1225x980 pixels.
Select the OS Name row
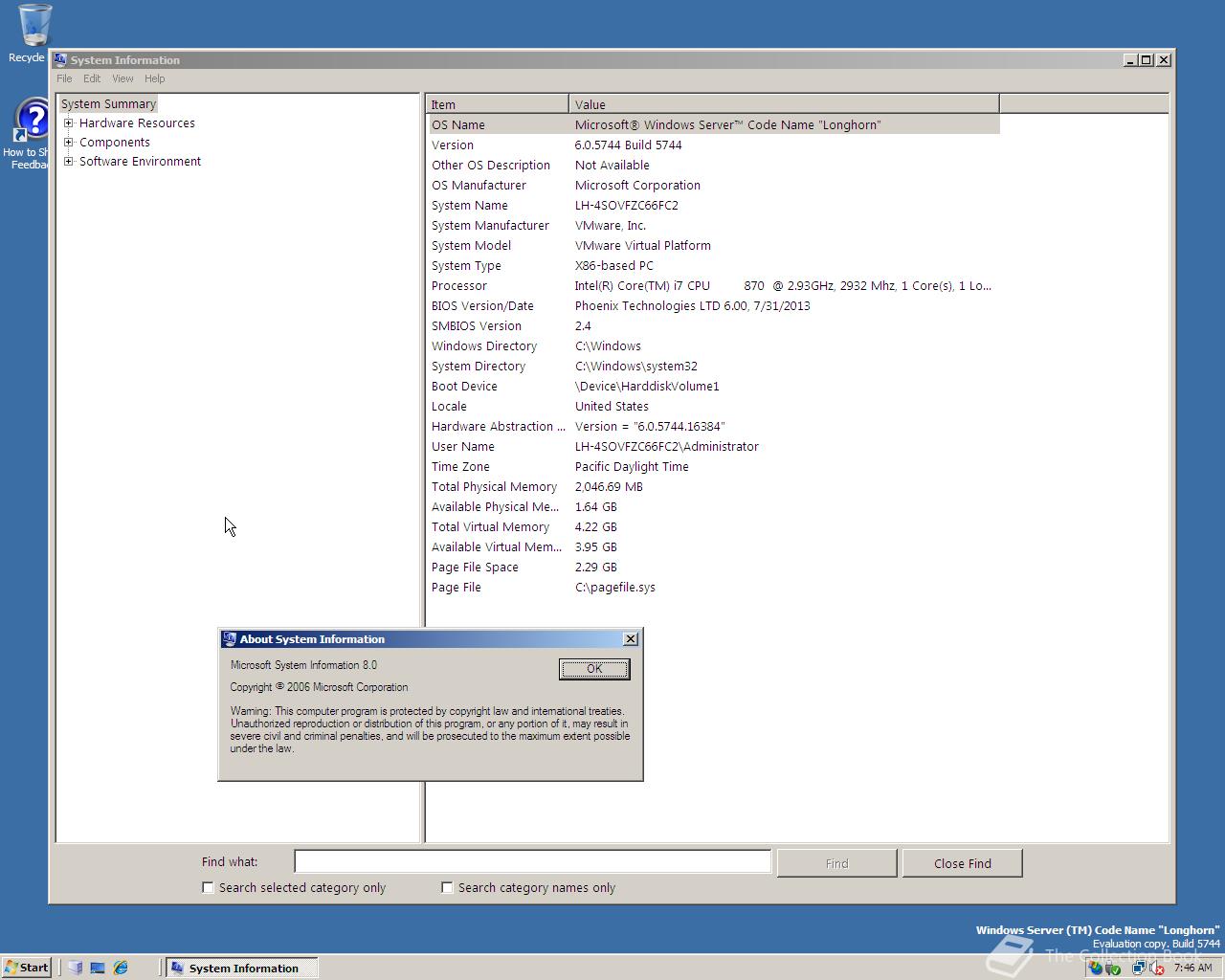tap(713, 124)
